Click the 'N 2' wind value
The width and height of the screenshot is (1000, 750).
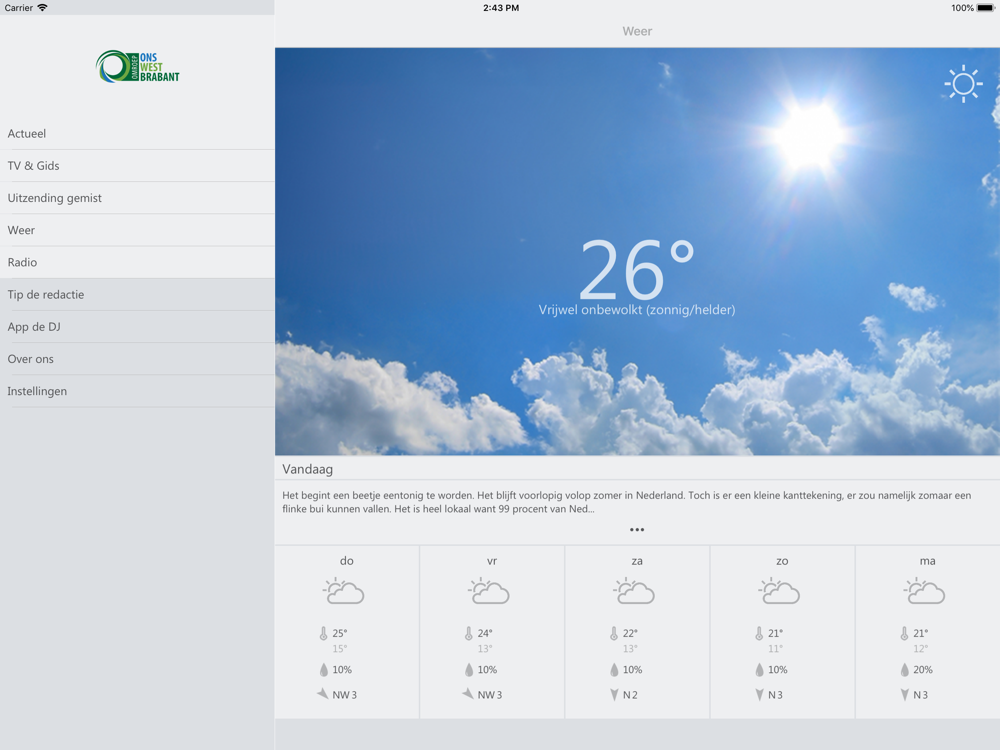[630, 695]
